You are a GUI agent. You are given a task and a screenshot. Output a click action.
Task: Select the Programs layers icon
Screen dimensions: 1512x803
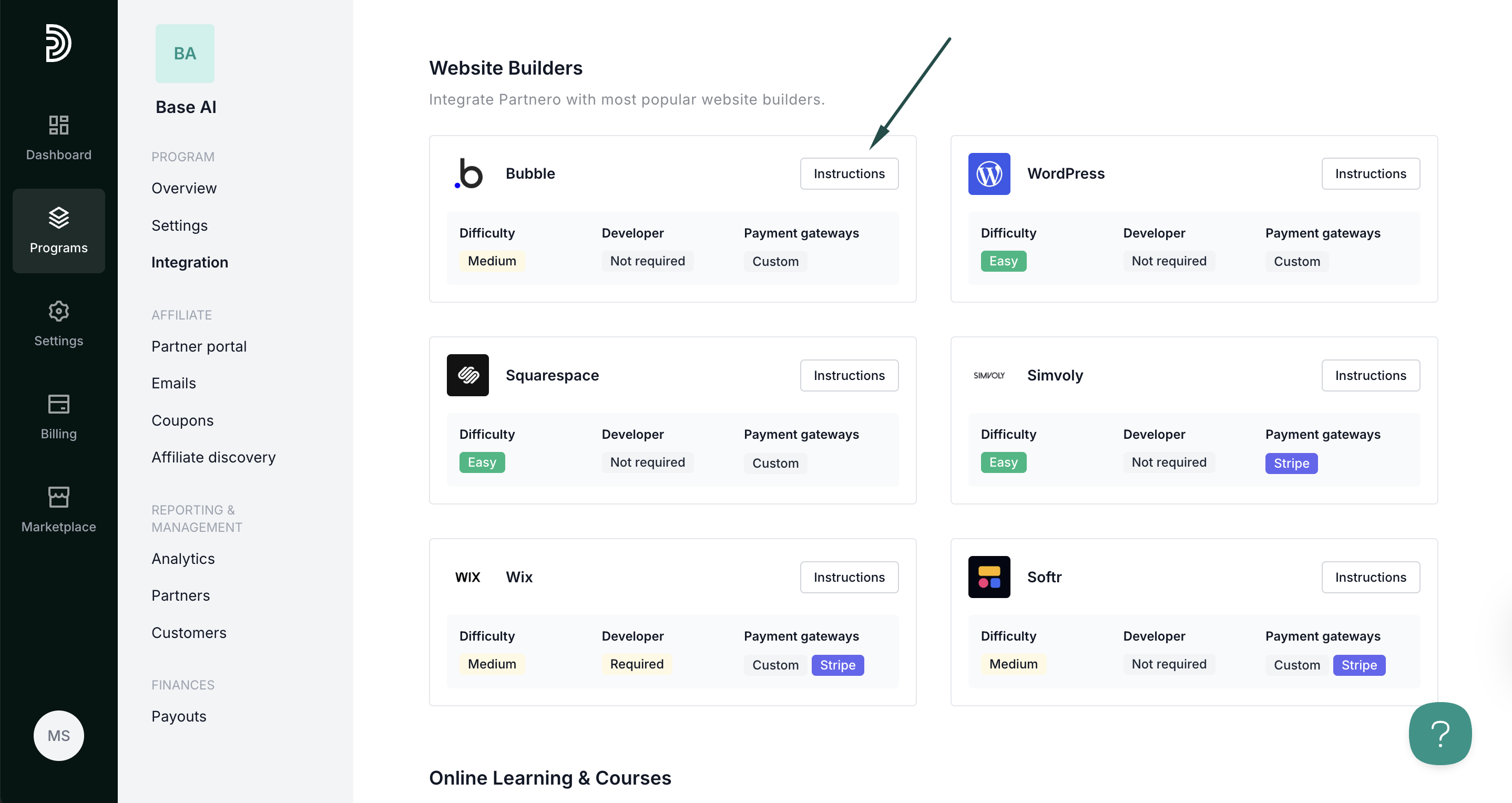pyautogui.click(x=59, y=218)
